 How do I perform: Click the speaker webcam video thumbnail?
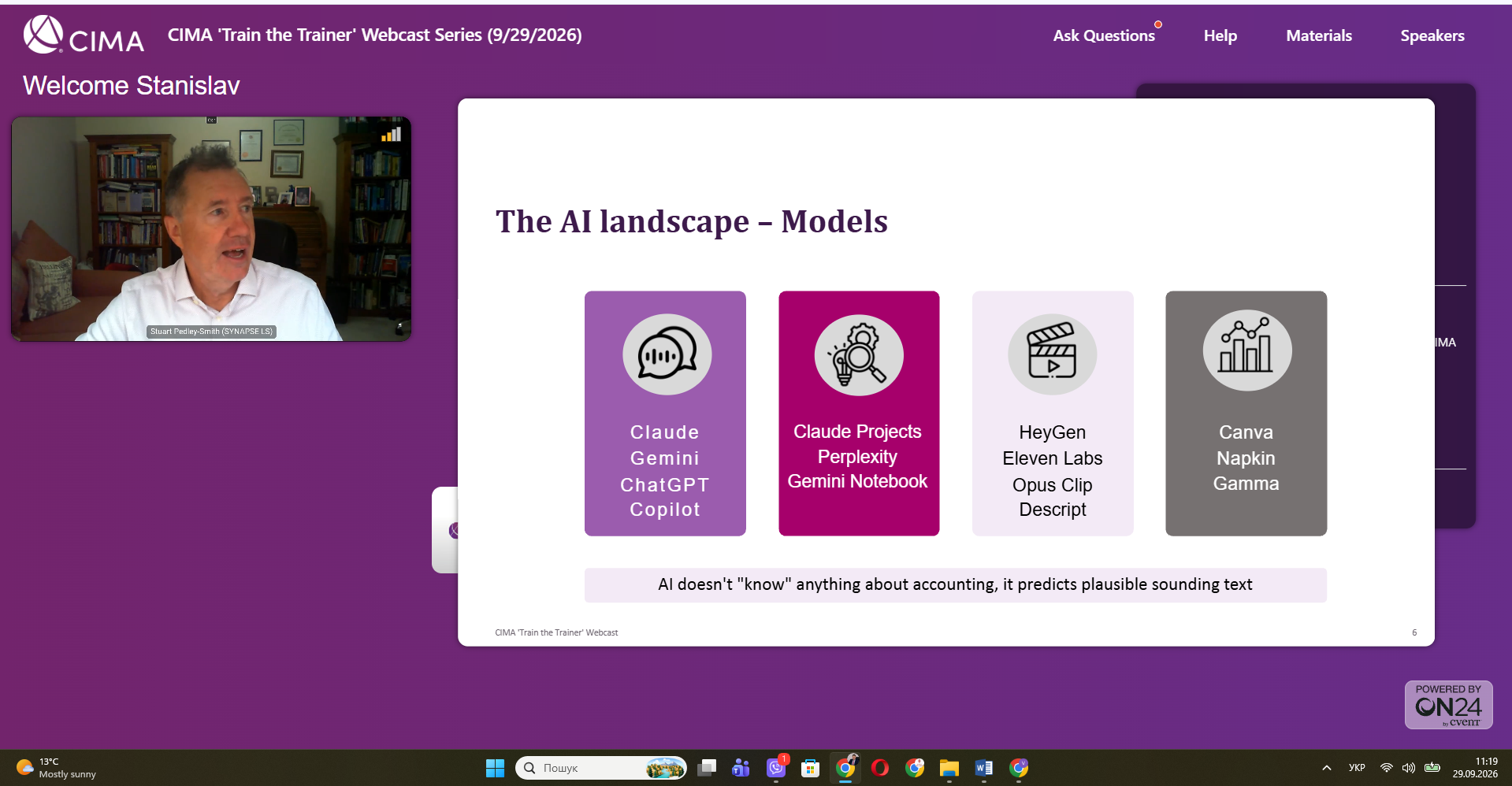pyautogui.click(x=211, y=229)
